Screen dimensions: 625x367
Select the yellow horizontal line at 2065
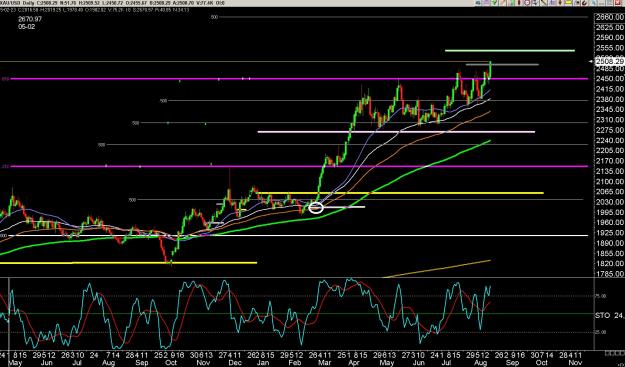400,193
